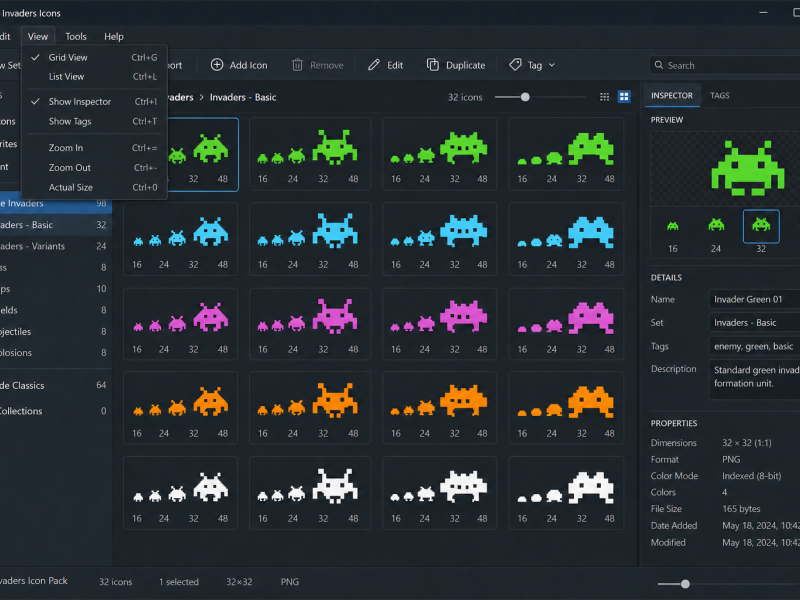Select the second white invader icon card
This screenshot has width=800, height=600.
click(310, 493)
